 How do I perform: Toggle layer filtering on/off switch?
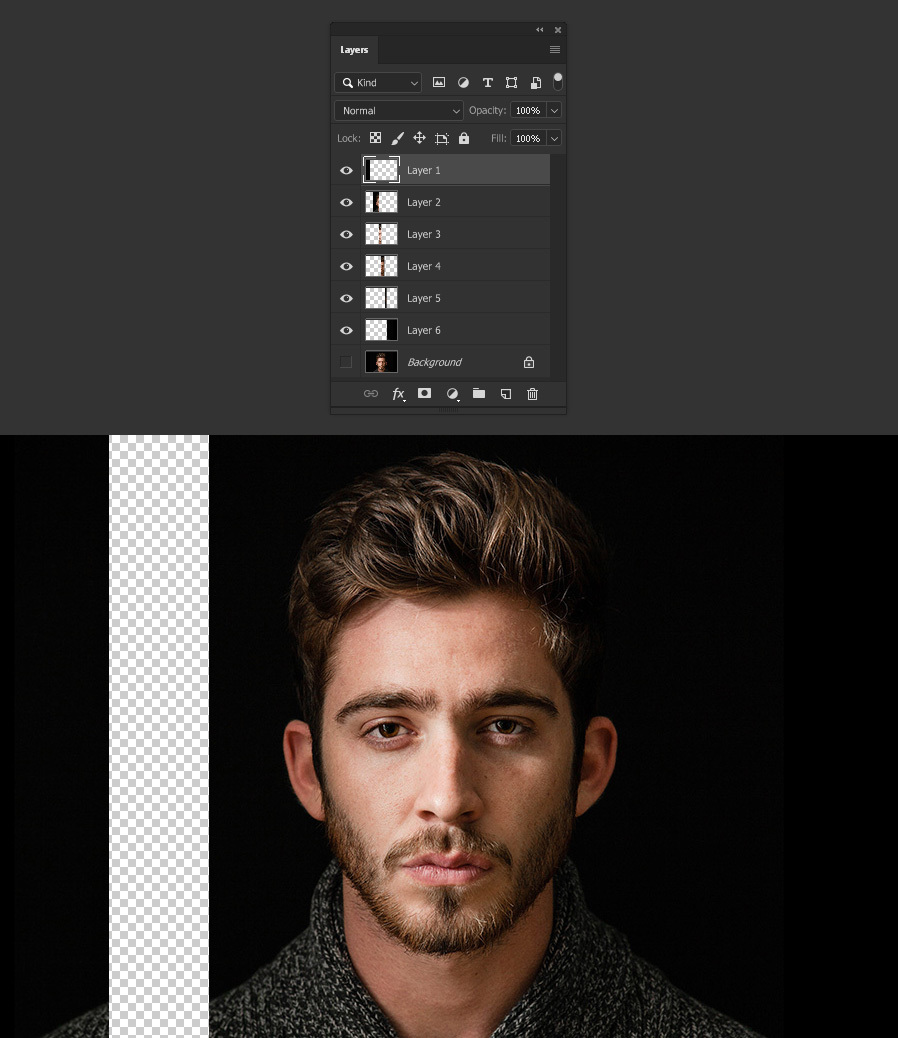pos(558,81)
